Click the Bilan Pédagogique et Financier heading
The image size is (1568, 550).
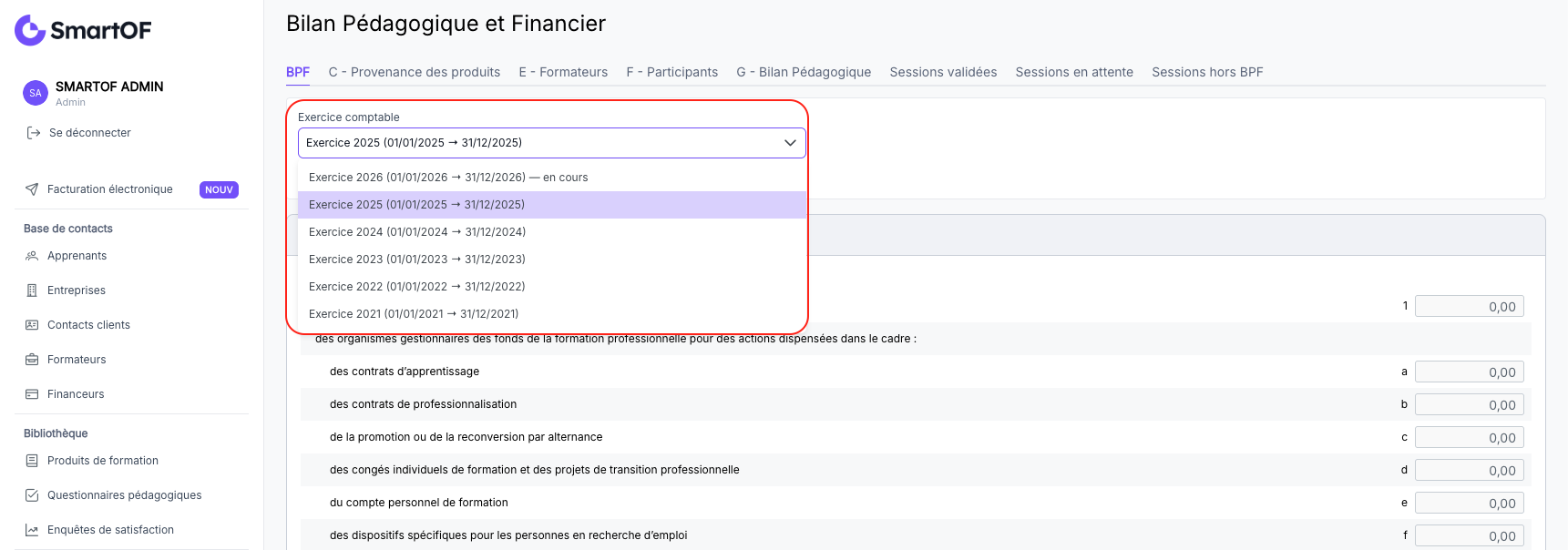pos(446,24)
